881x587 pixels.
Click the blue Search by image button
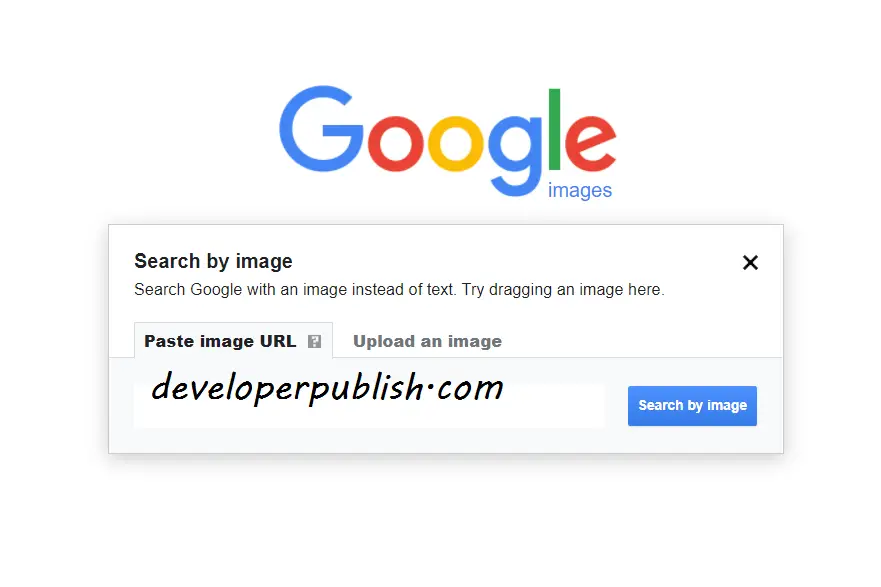tap(692, 406)
